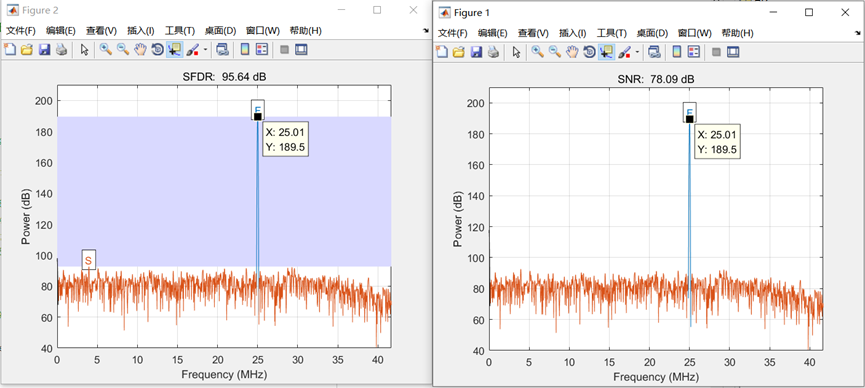Screen dimensions: 865x388
Task: Click Power (dB) axis label in Figure 1
Action: 458,219
